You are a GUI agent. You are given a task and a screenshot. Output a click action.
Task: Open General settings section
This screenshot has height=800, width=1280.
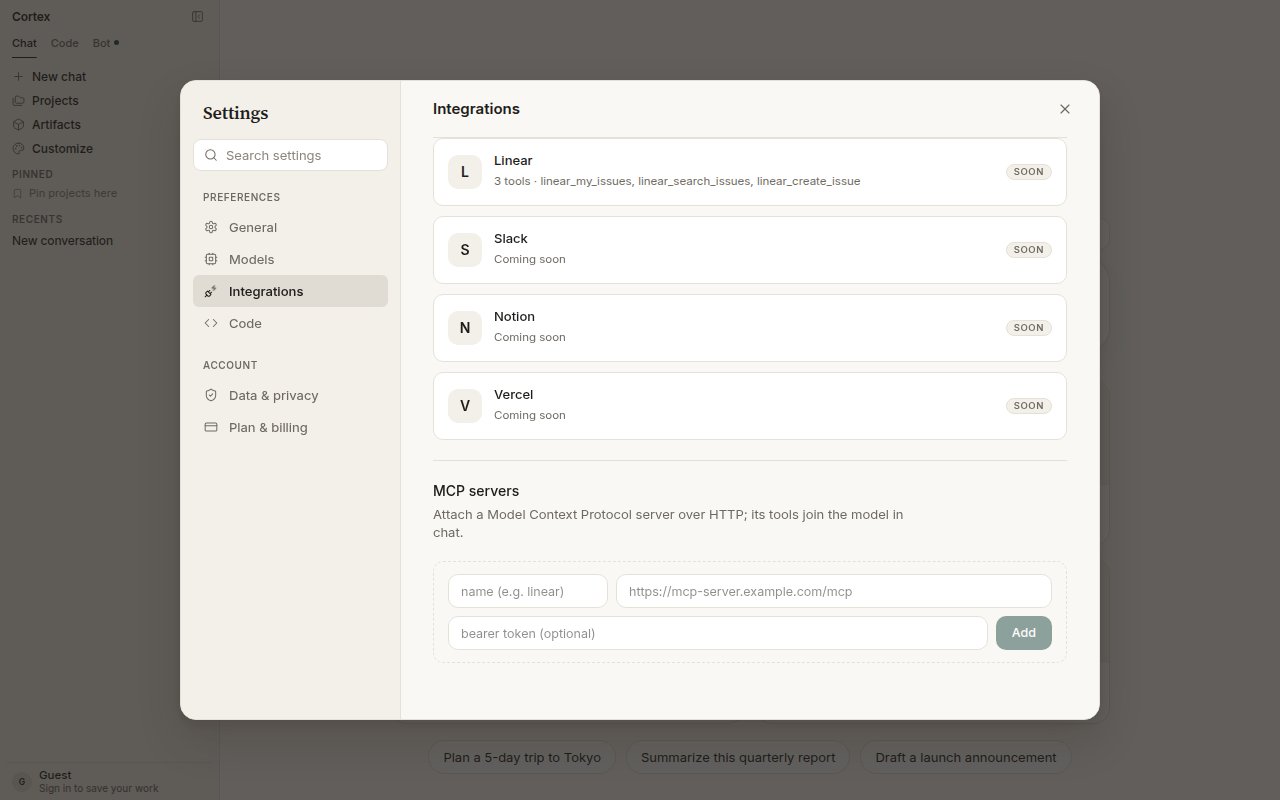tap(290, 227)
